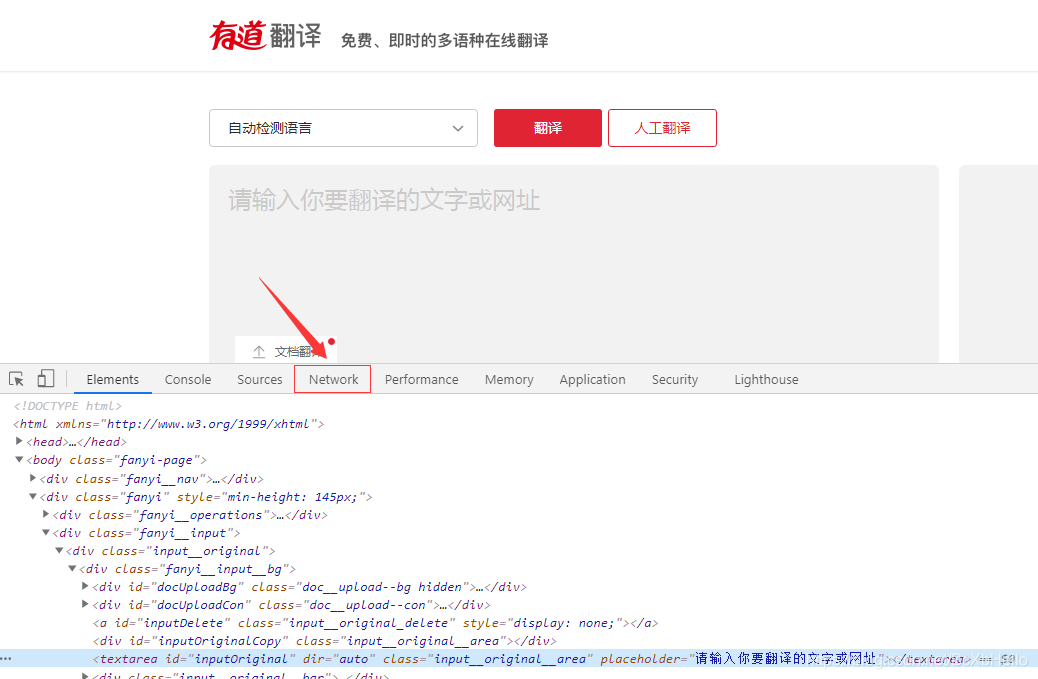Collapse the div input__original node
The height and width of the screenshot is (679, 1038).
(x=59, y=550)
